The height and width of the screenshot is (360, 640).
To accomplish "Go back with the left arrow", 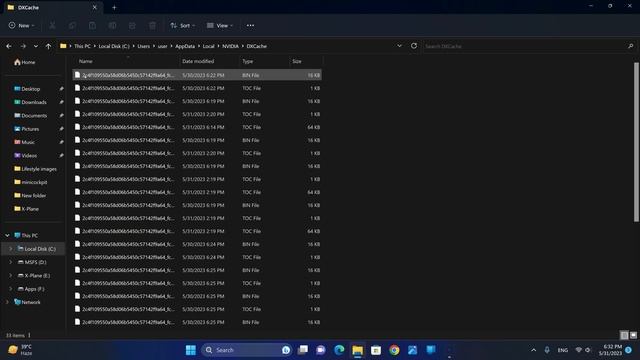I will 9,46.
